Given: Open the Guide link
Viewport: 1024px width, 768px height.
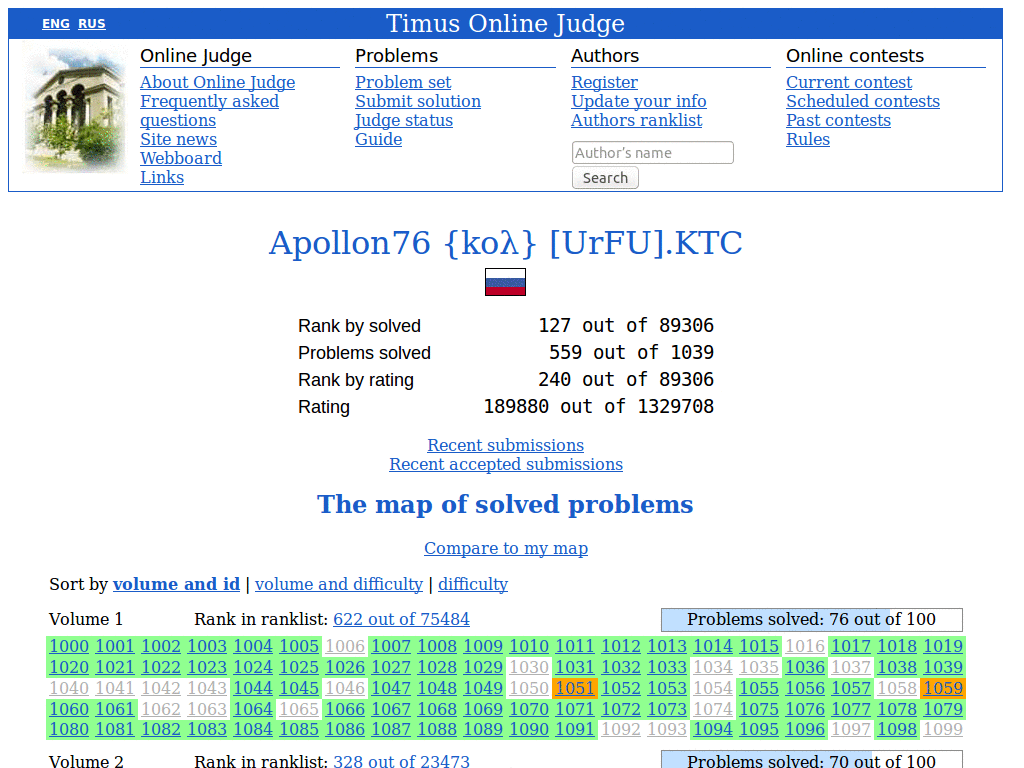Looking at the screenshot, I should [x=378, y=139].
